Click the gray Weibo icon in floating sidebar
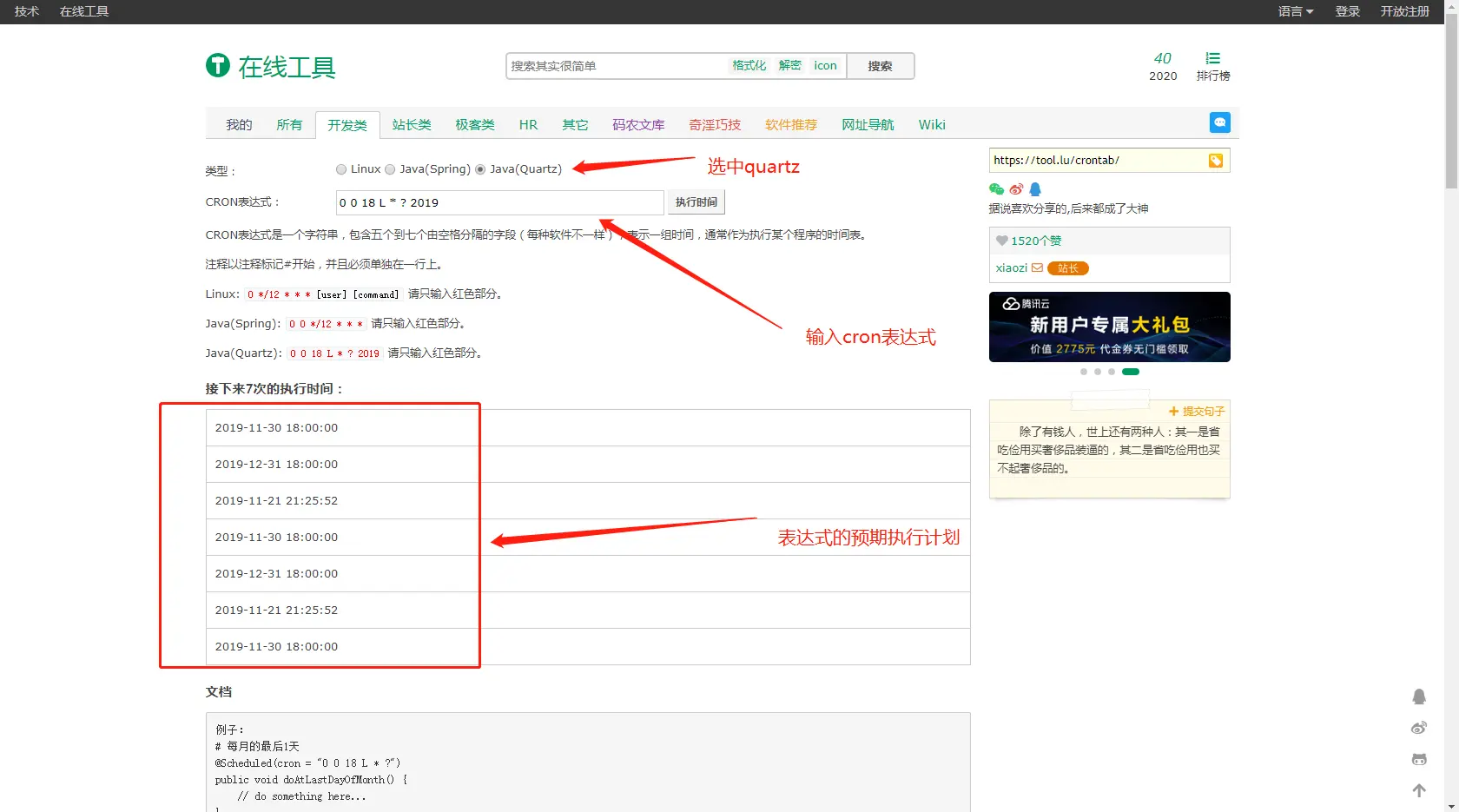 coord(1419,728)
